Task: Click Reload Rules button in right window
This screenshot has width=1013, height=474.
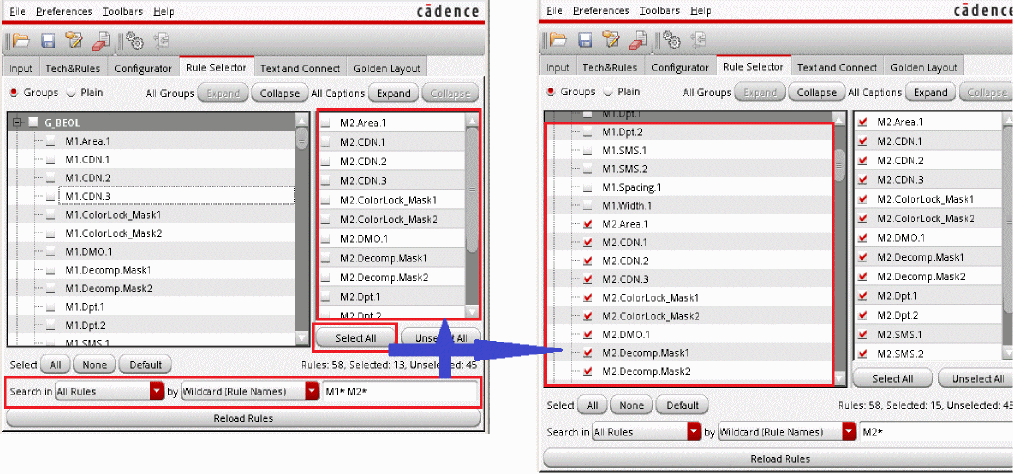Action: pos(780,459)
